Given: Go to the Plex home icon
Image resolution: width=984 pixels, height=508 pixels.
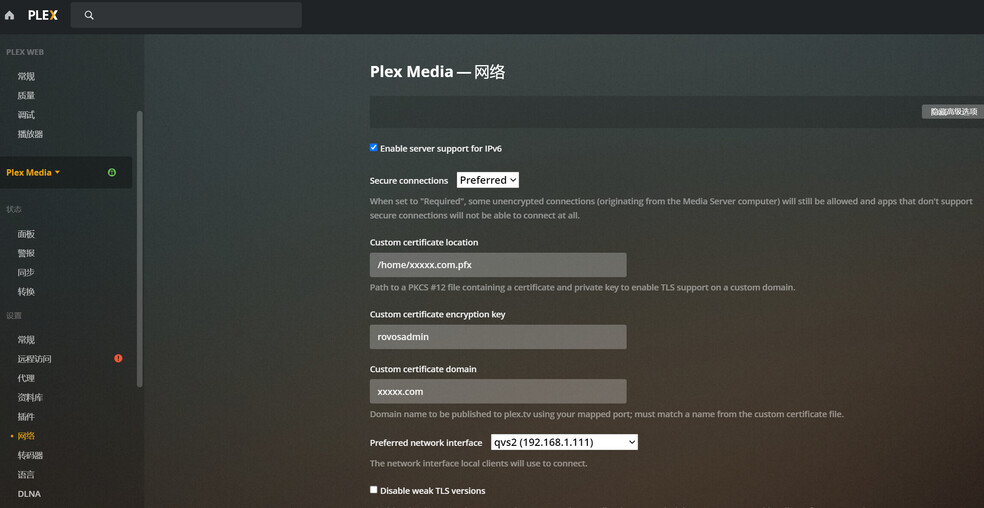Looking at the screenshot, I should coord(9,15).
